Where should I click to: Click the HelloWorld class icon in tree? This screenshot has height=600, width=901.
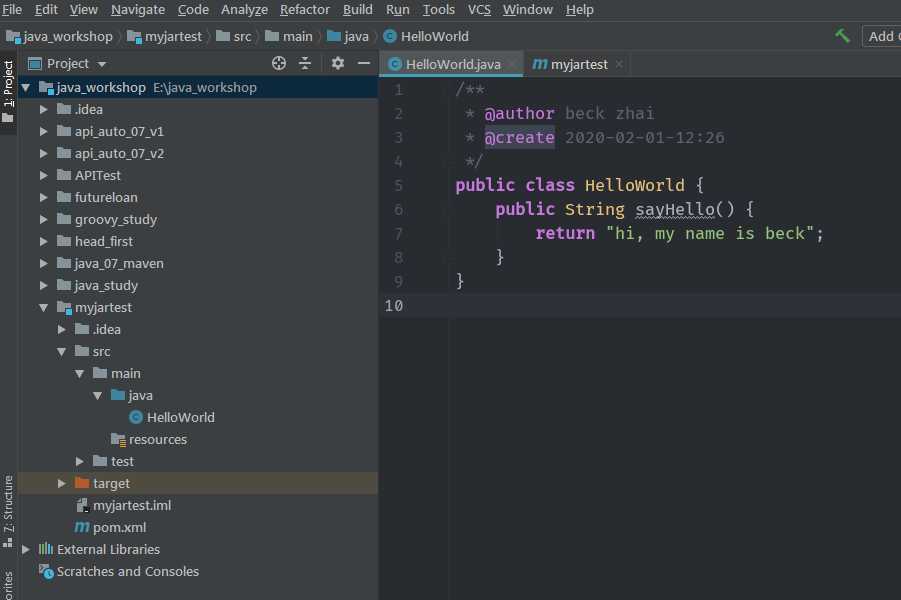[136, 417]
